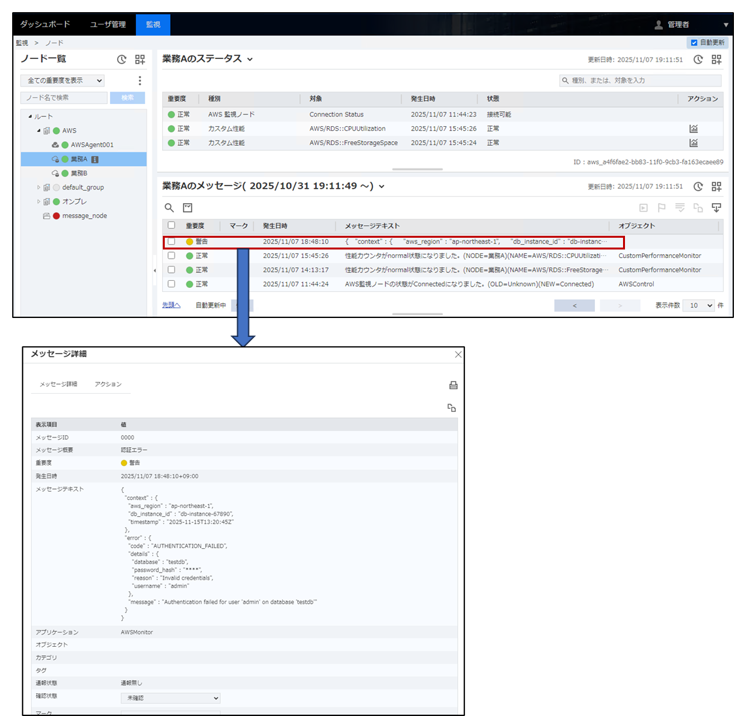Open the 確認状態 未確認 dropdown
This screenshot has width=751, height=725.
[170, 698]
